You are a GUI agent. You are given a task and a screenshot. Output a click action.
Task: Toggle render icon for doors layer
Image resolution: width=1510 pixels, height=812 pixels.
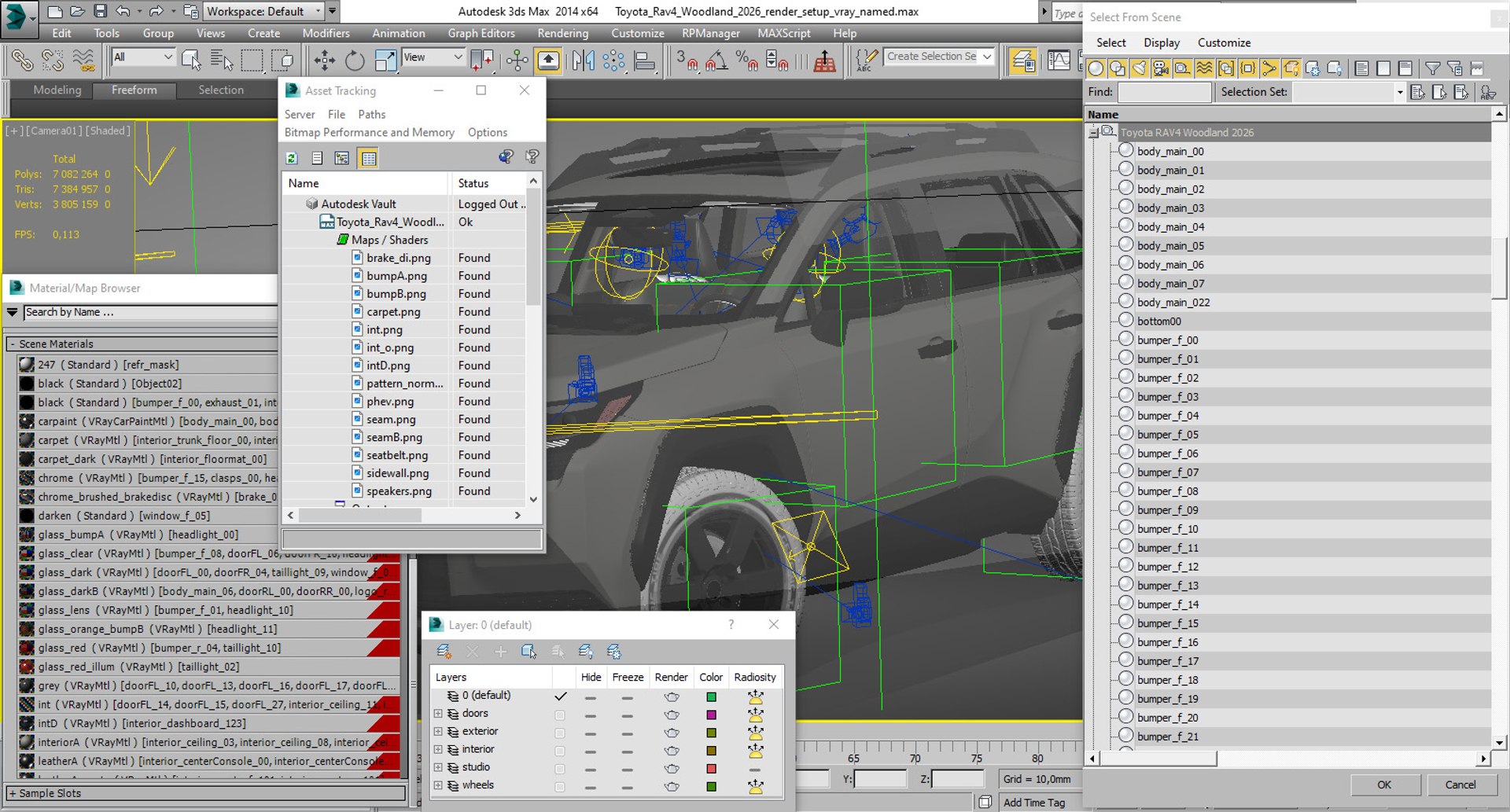tap(671, 715)
